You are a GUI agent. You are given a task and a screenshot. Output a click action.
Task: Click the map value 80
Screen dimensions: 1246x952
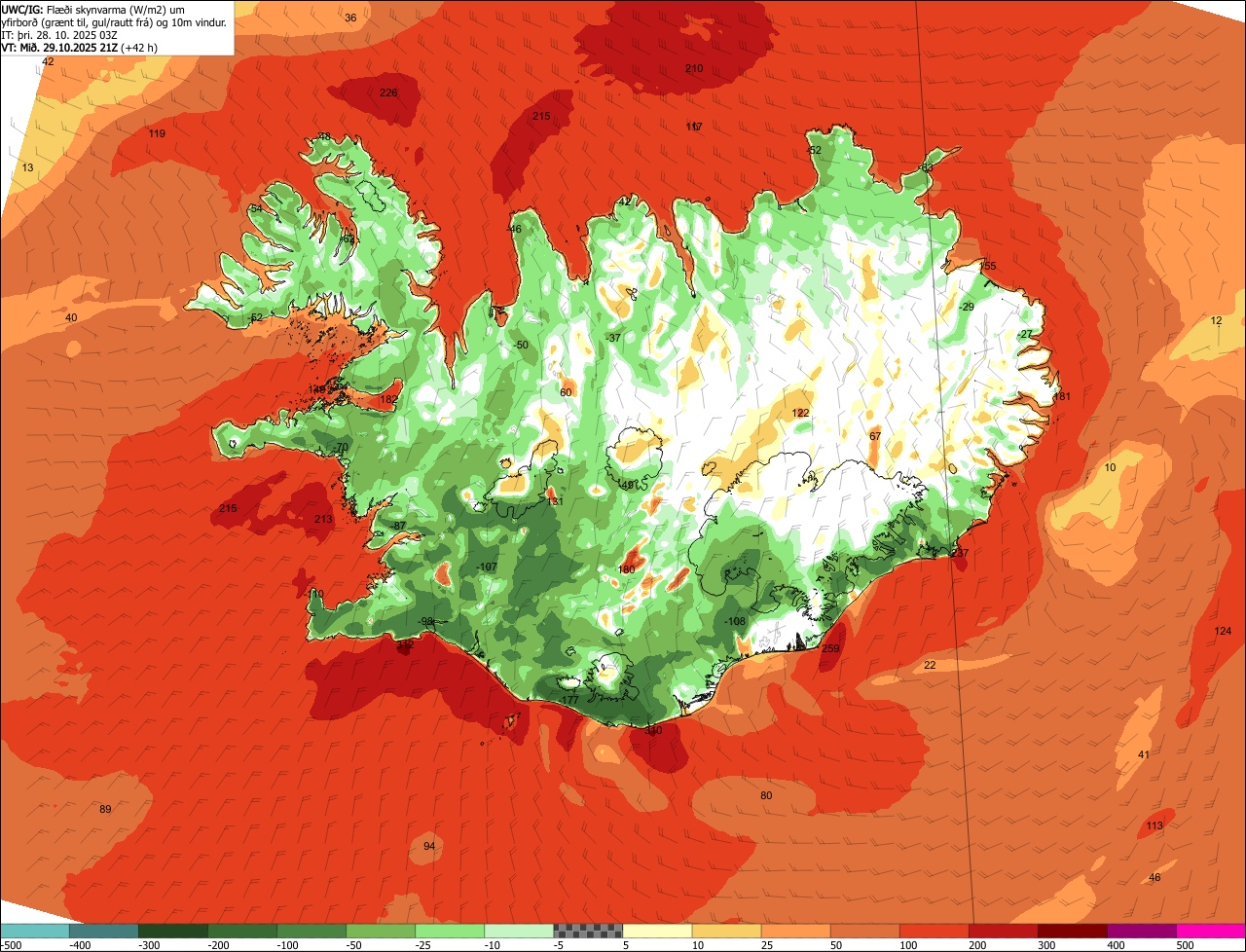(x=766, y=795)
